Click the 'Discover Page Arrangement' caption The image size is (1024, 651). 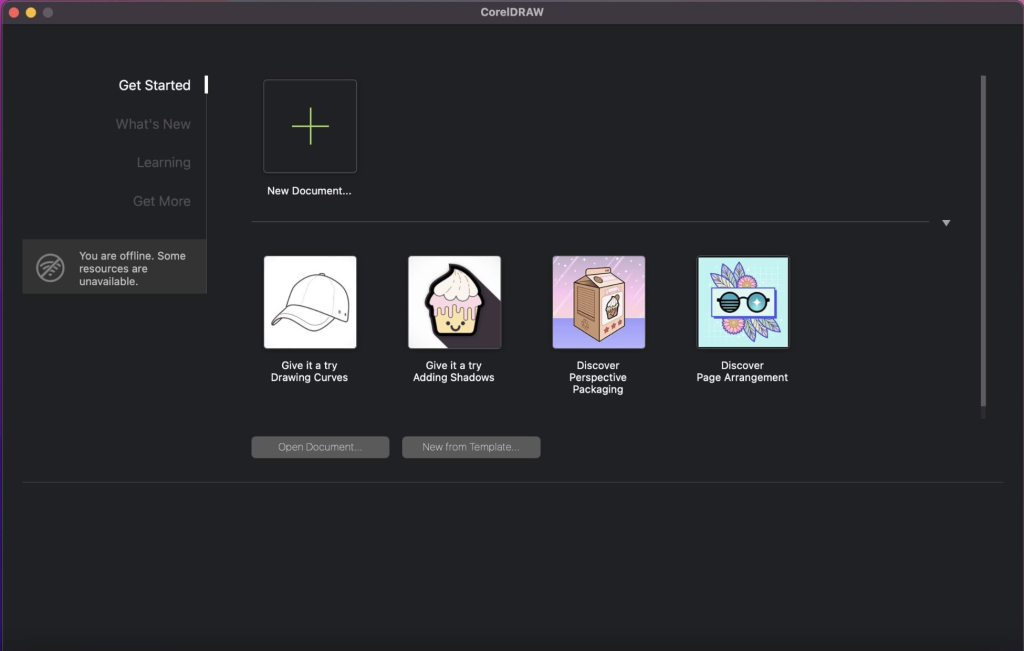coord(742,372)
